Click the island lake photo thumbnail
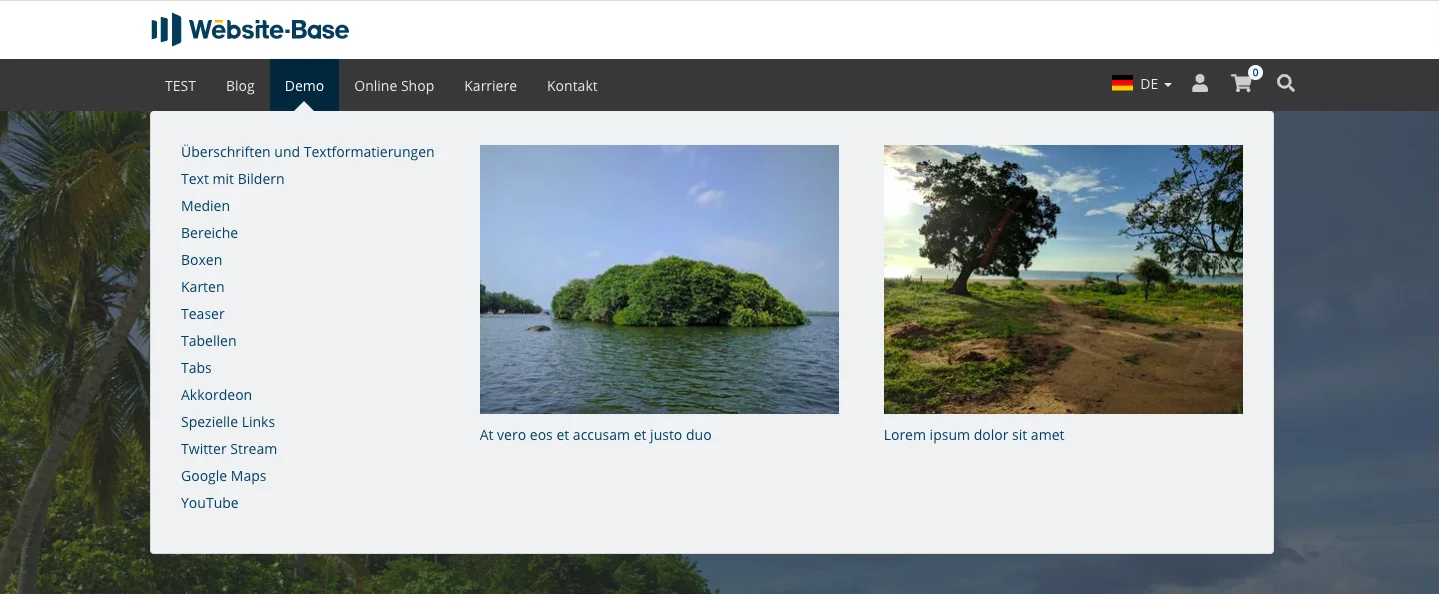The image size is (1439, 594). point(659,279)
